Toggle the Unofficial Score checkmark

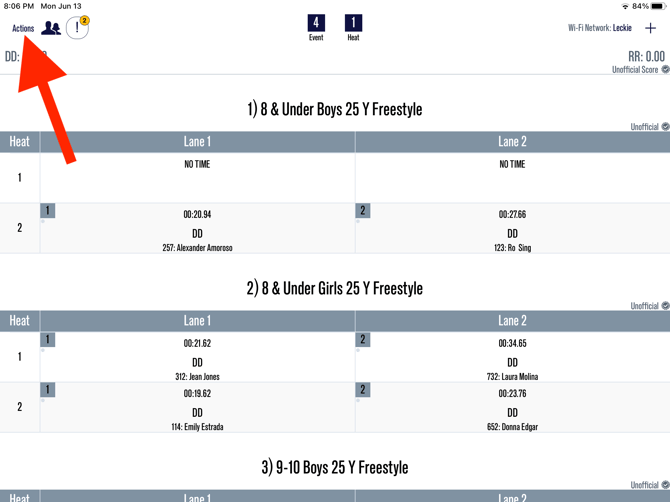(x=666, y=70)
